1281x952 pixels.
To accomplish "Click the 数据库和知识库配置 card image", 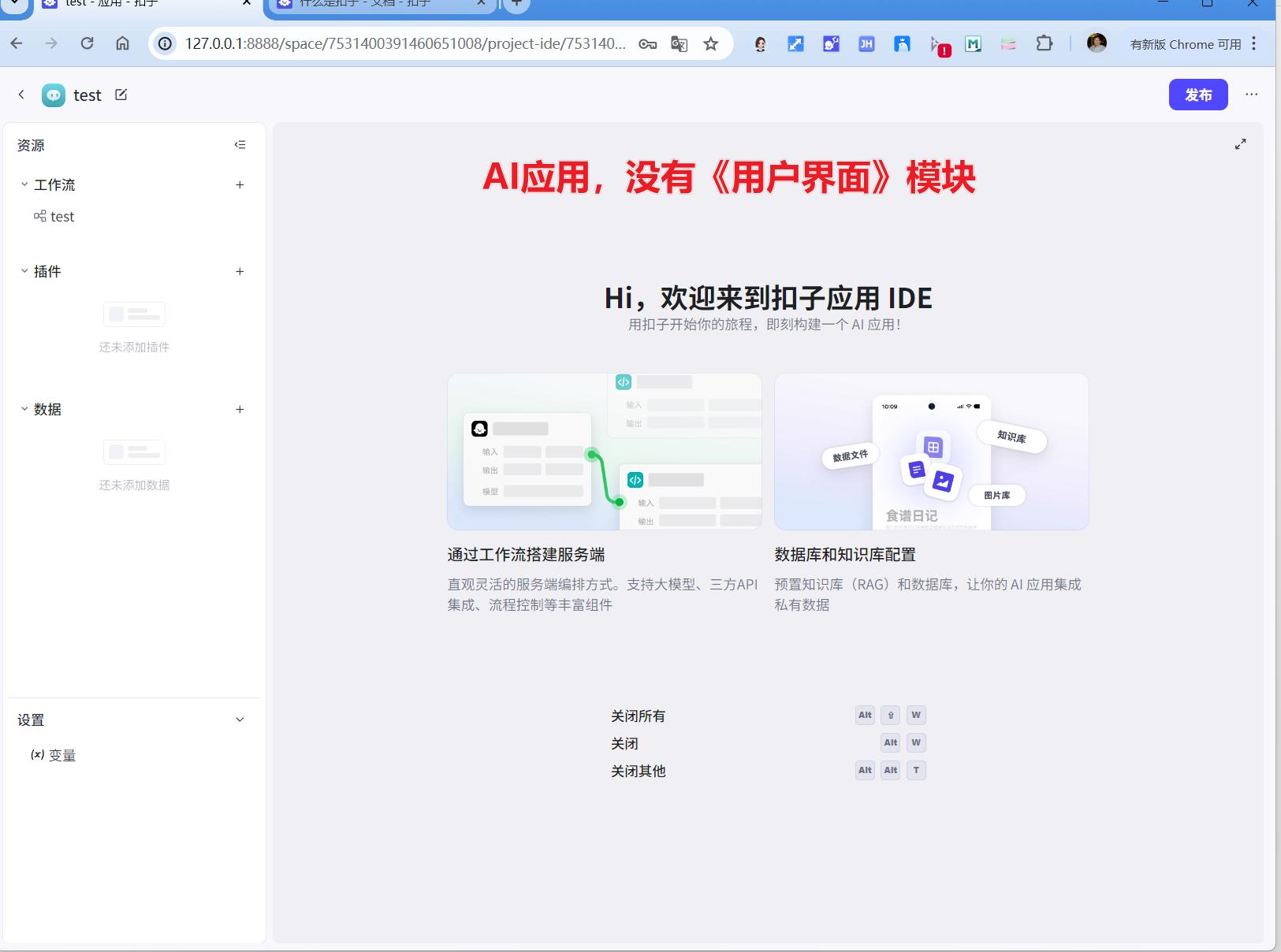I will click(x=931, y=452).
